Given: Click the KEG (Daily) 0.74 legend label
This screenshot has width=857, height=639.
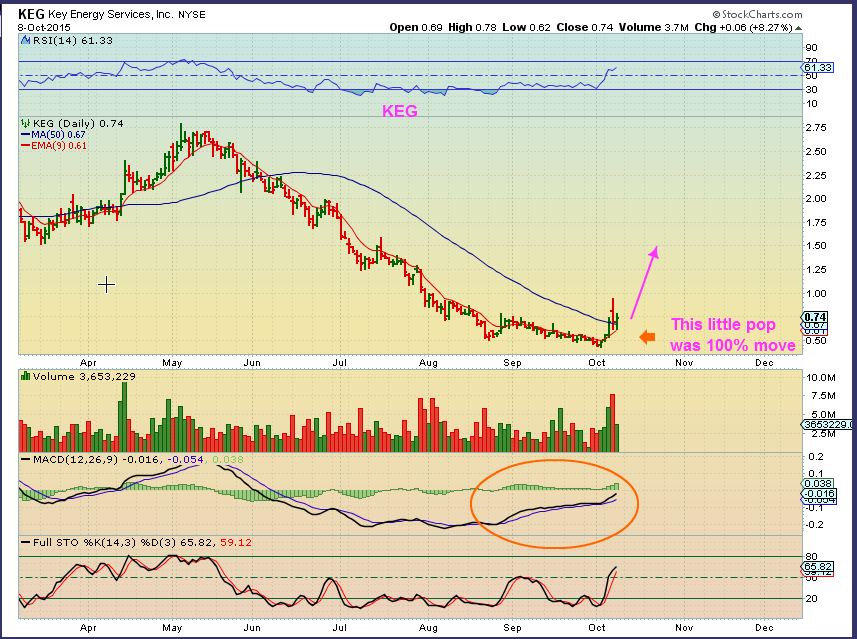Looking at the screenshot, I should (78, 124).
